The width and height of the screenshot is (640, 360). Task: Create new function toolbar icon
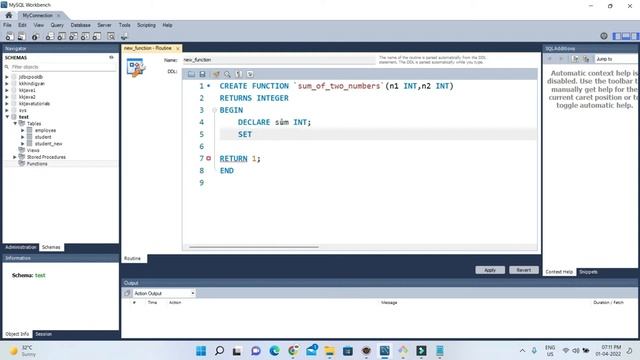97,36
